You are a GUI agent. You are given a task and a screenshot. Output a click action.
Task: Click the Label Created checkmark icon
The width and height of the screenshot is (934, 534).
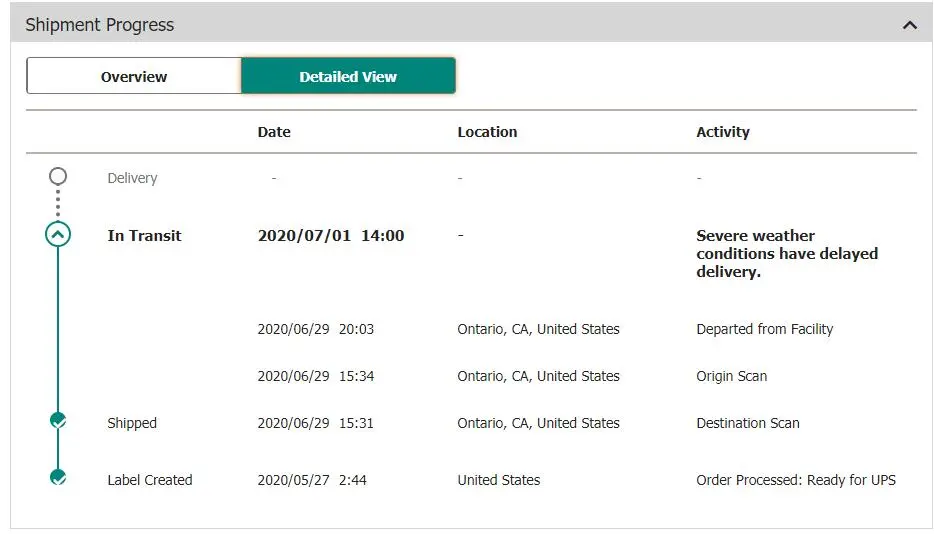click(x=58, y=478)
